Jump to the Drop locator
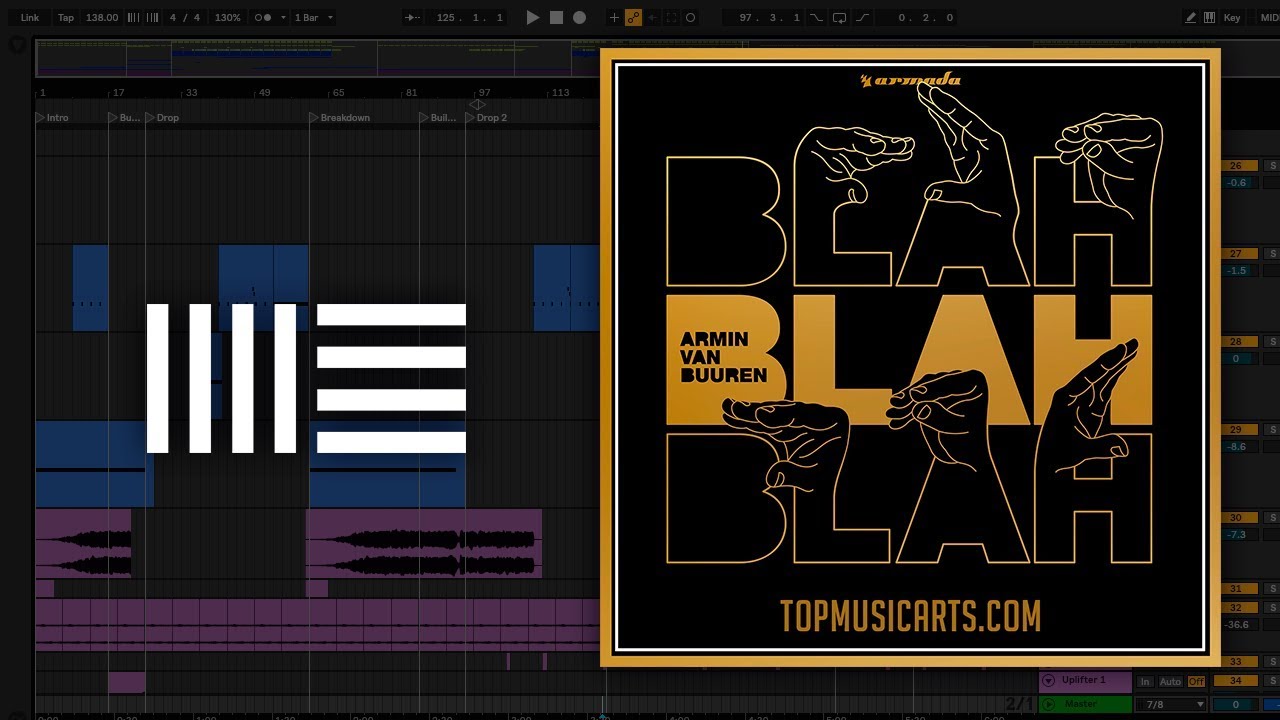 163,117
